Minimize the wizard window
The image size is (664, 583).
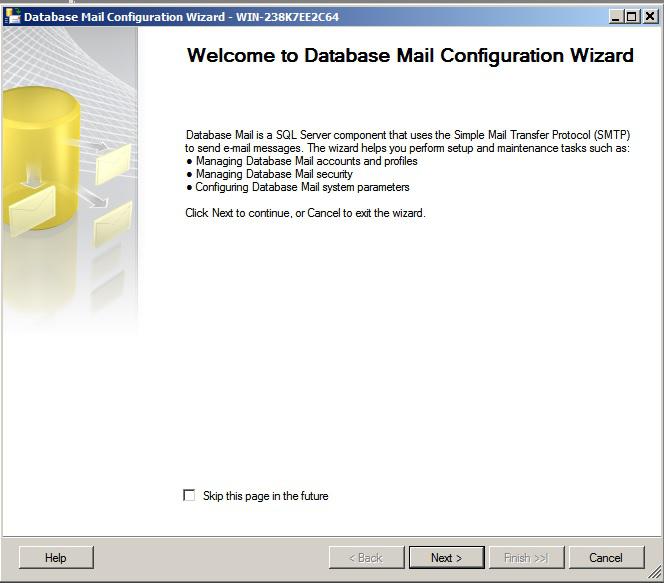point(615,17)
